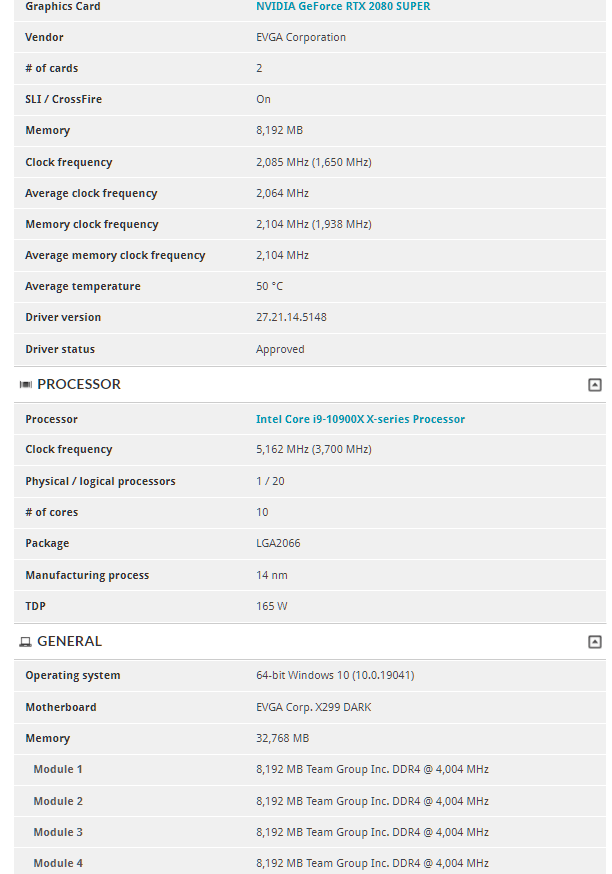The height and width of the screenshot is (874, 612).
Task: Open the NVIDIA GeForce RTX 2080 SUPER link
Action: pyautogui.click(x=343, y=6)
